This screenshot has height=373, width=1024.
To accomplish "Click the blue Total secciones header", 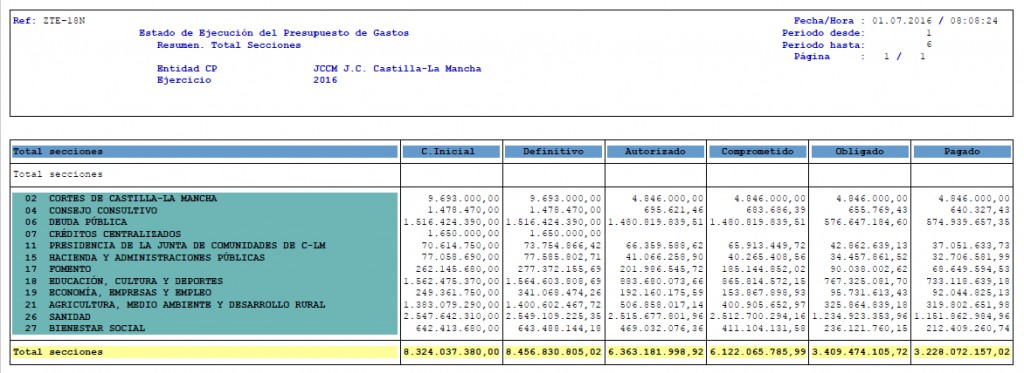I will click(204, 152).
